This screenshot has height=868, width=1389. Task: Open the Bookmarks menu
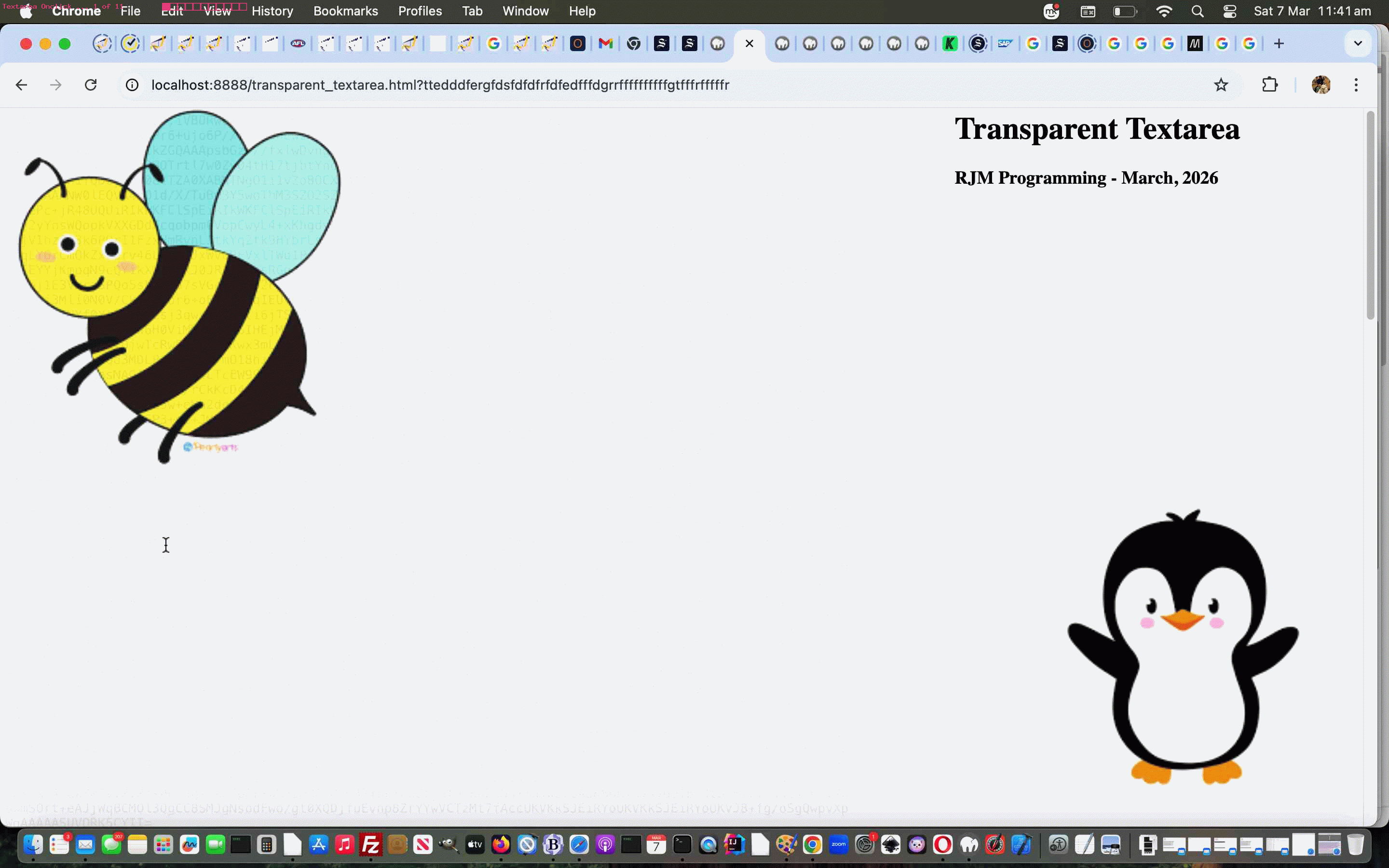coord(345,11)
